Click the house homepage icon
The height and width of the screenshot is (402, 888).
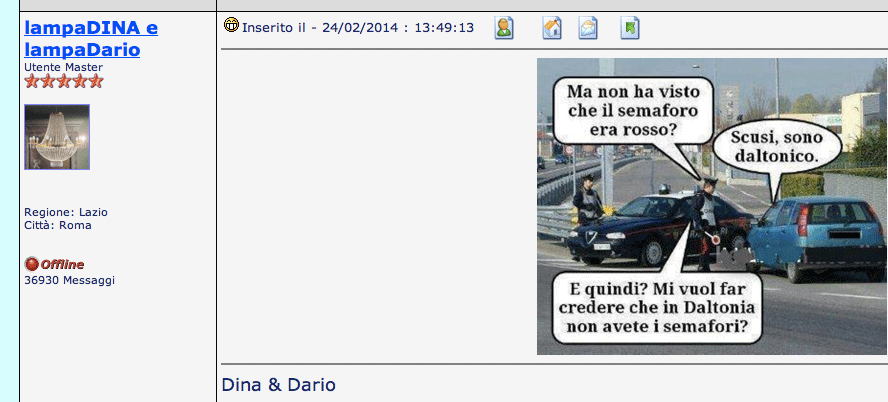(552, 28)
